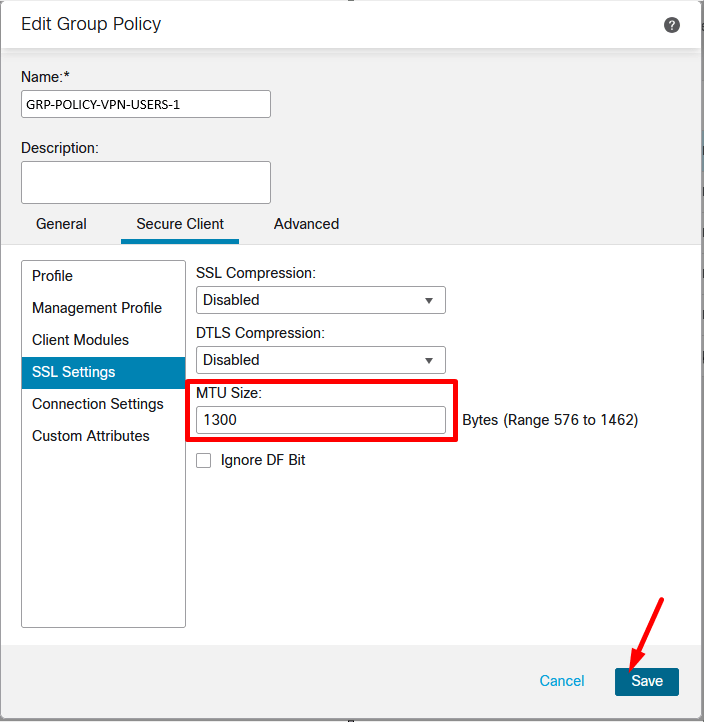Show Connection Settings section
The image size is (704, 722).
98,404
